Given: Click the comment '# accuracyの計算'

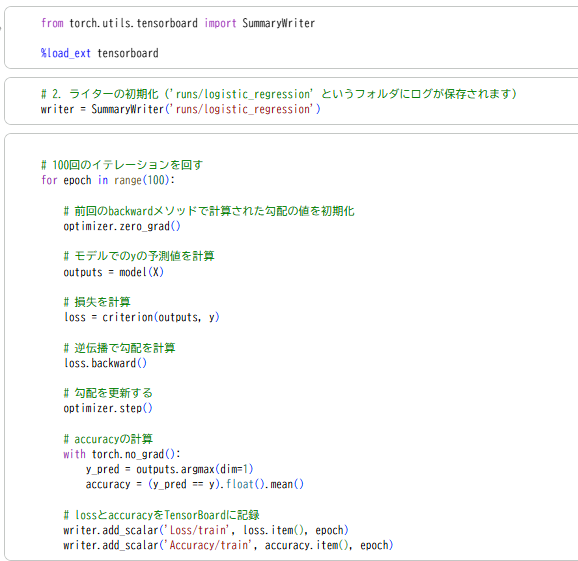Looking at the screenshot, I should pyautogui.click(x=108, y=439).
